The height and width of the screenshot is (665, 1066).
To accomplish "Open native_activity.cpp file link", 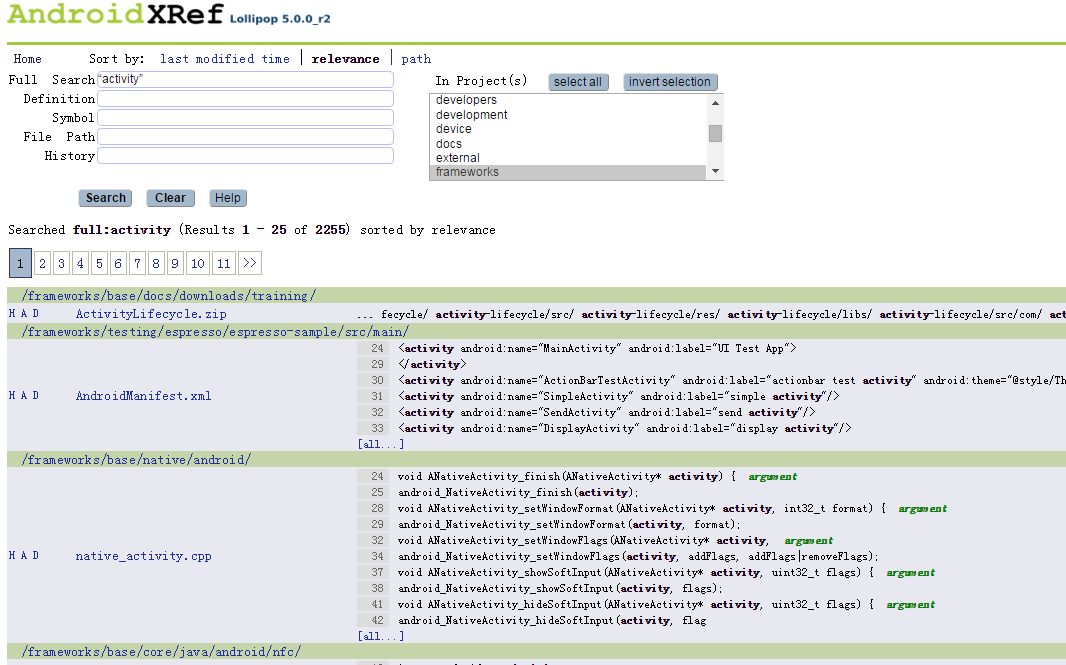I will click(143, 556).
